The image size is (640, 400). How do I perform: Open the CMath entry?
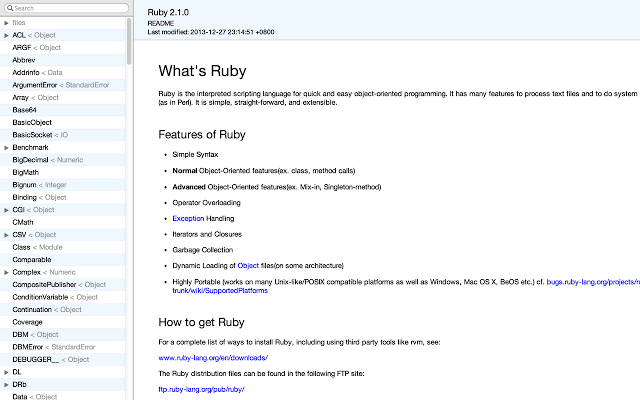(62, 222)
